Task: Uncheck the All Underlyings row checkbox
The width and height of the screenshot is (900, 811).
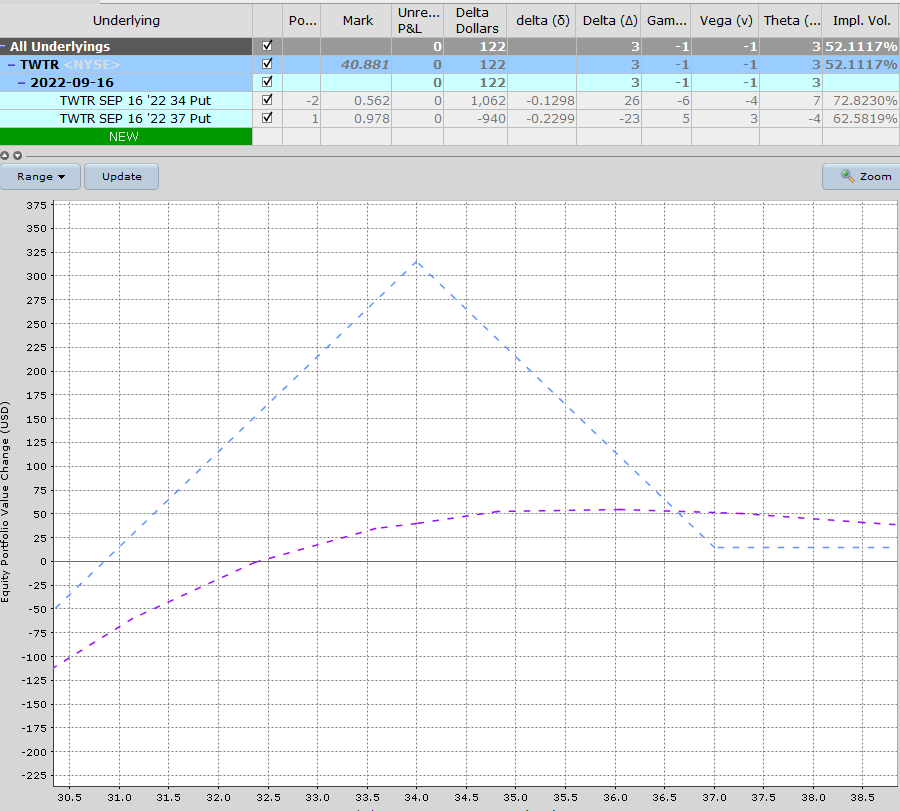Action: [266, 46]
